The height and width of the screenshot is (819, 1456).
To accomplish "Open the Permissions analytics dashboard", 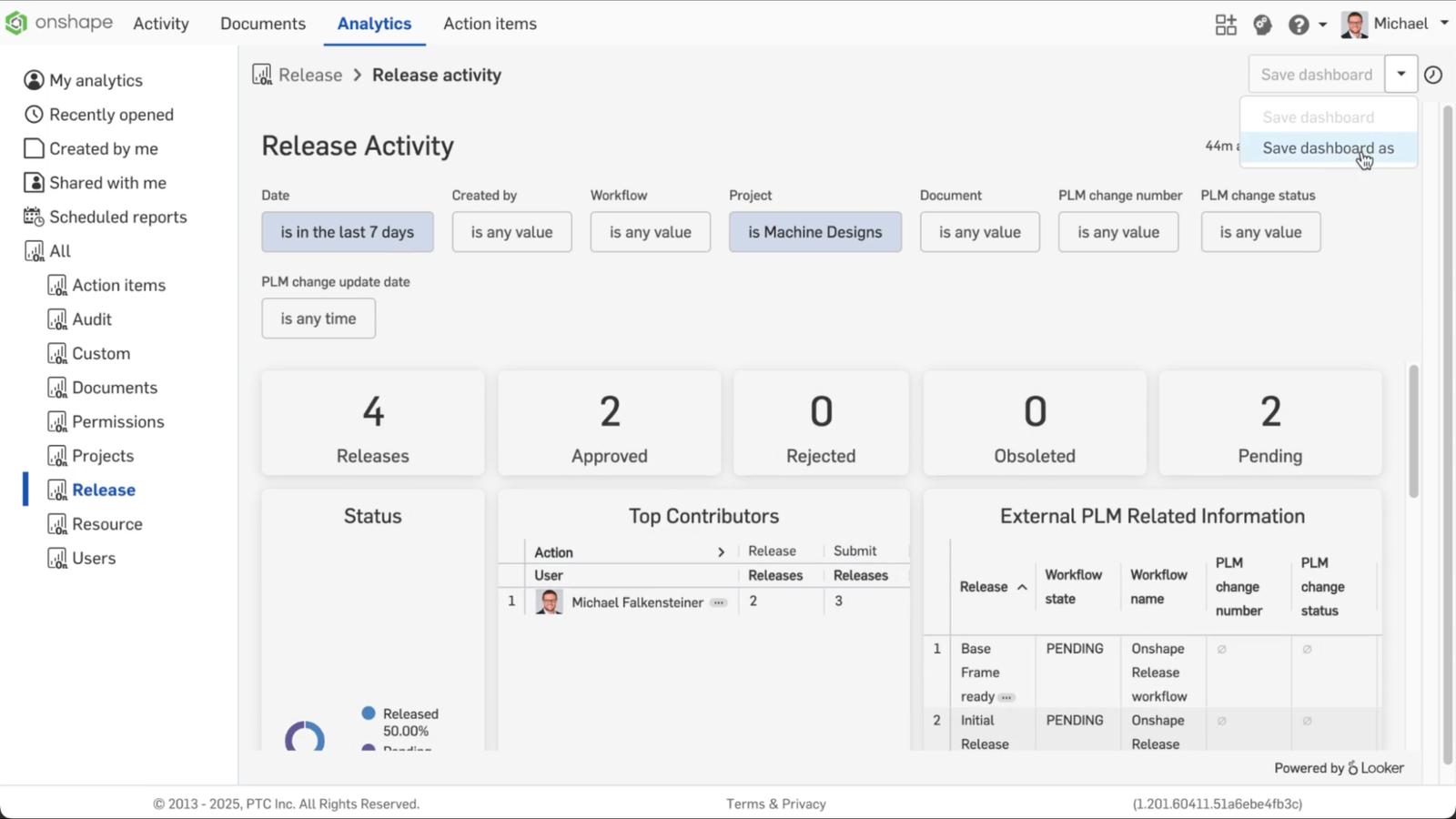I will [117, 421].
